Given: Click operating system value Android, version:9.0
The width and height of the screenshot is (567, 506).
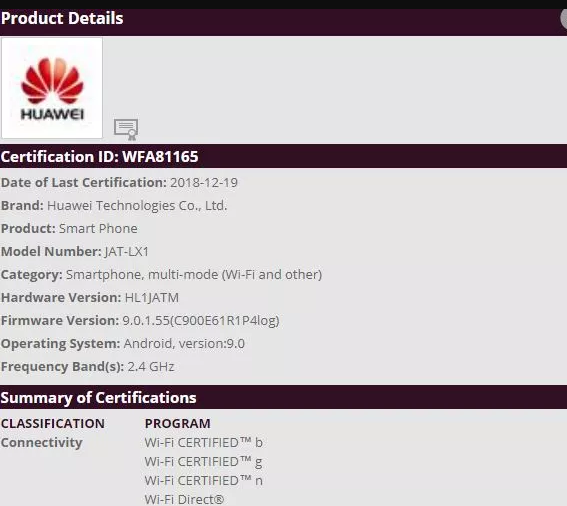Looking at the screenshot, I should (x=184, y=344).
